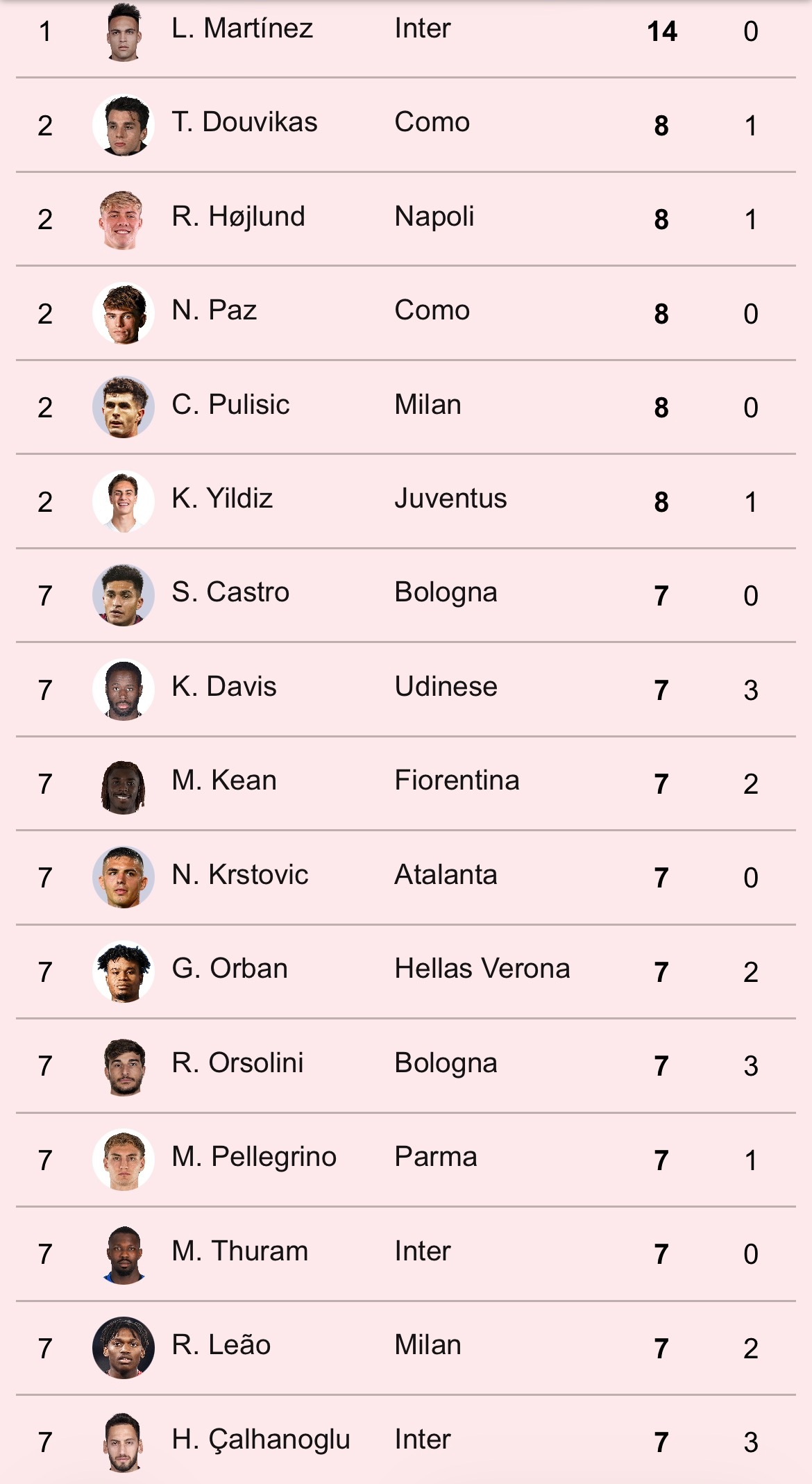
Task: Click R. Leão's player photo
Action: point(124,1348)
